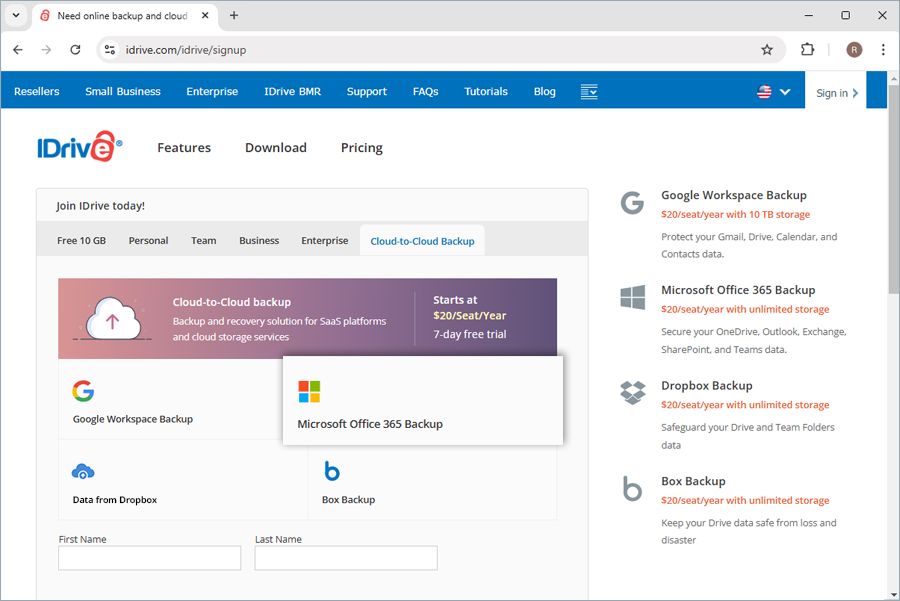Switch to the Enterprise plan tab
The image size is (900, 601).
click(x=325, y=241)
